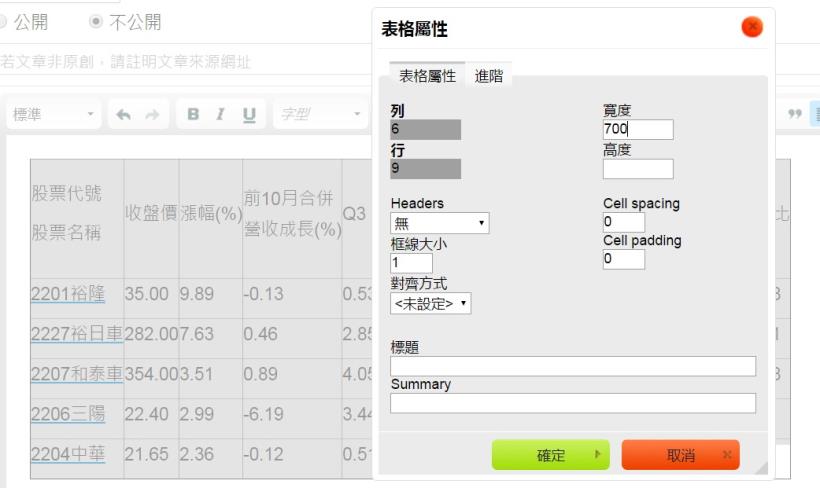Click the block quote icon in the toolbar
This screenshot has width=820, height=488.
(x=795, y=114)
